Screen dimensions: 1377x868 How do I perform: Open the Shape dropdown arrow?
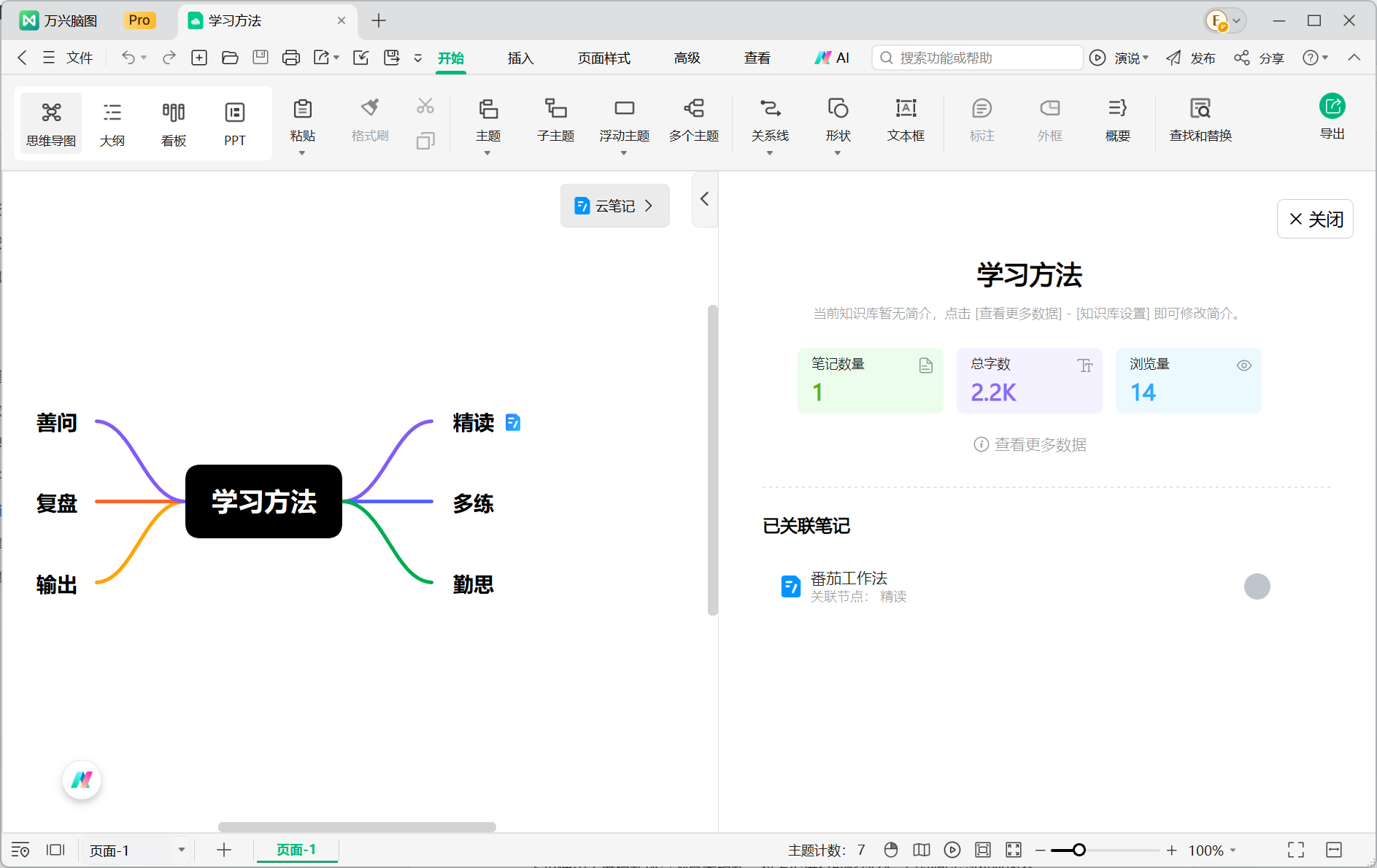838,153
